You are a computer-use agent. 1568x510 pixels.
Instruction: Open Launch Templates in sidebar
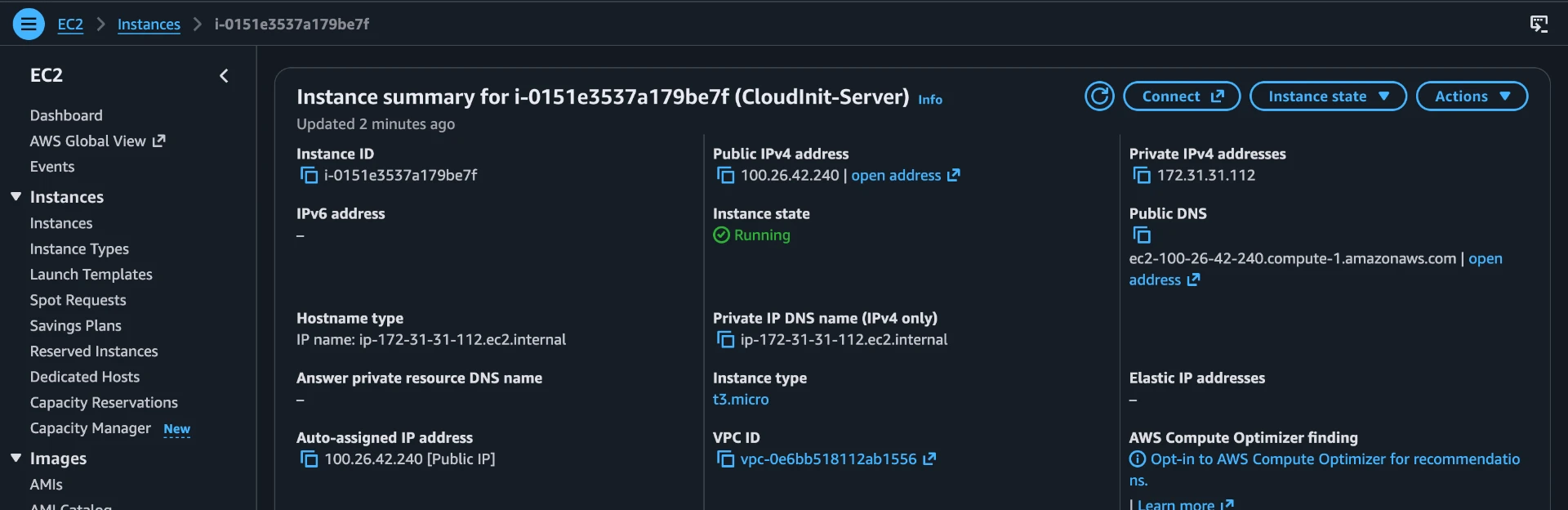pyautogui.click(x=91, y=275)
